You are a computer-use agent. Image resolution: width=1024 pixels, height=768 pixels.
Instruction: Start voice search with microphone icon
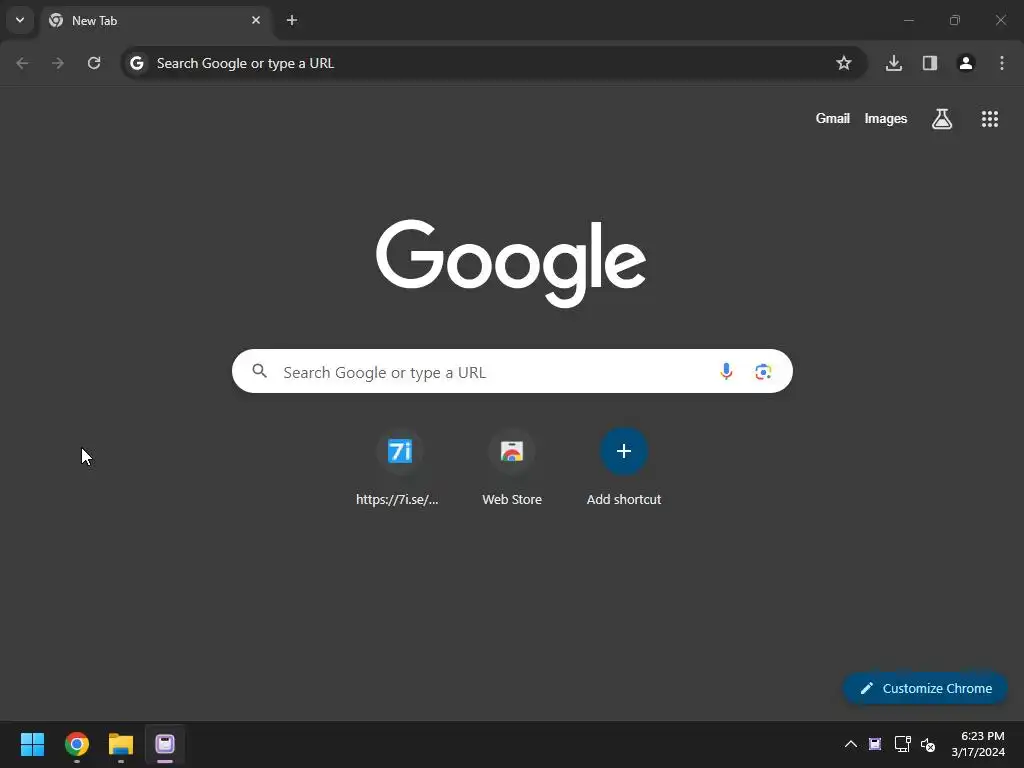tap(726, 372)
